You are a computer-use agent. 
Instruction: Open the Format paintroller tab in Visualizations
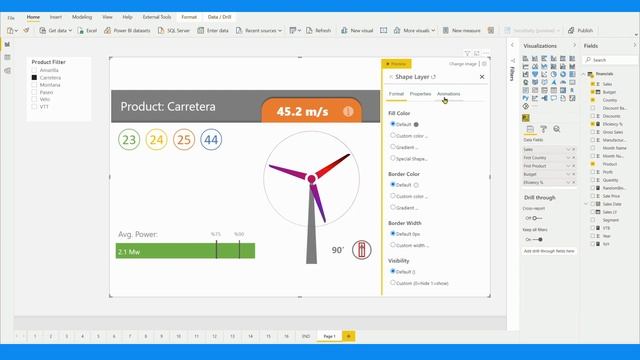tap(543, 129)
